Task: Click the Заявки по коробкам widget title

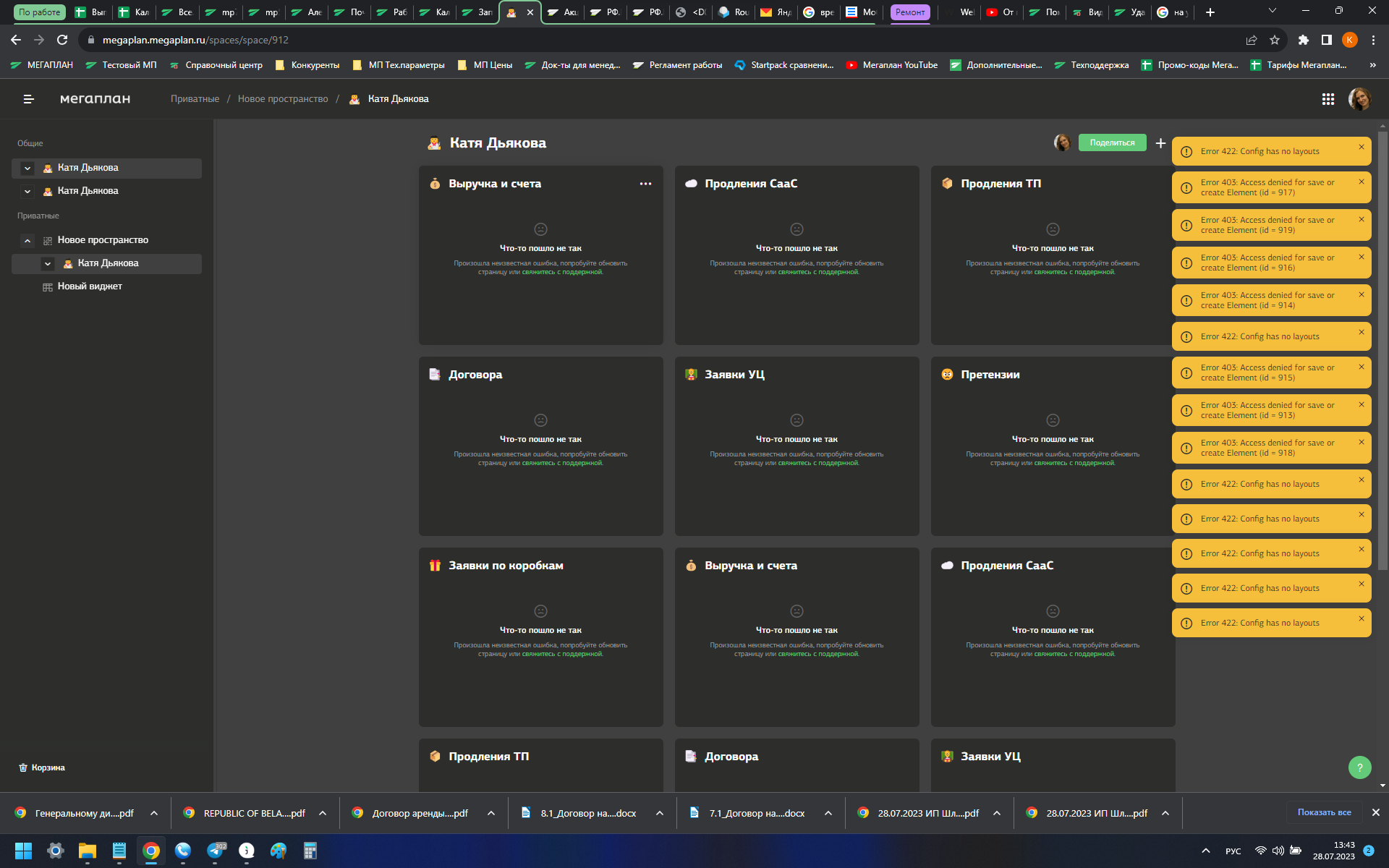Action: coord(506,566)
